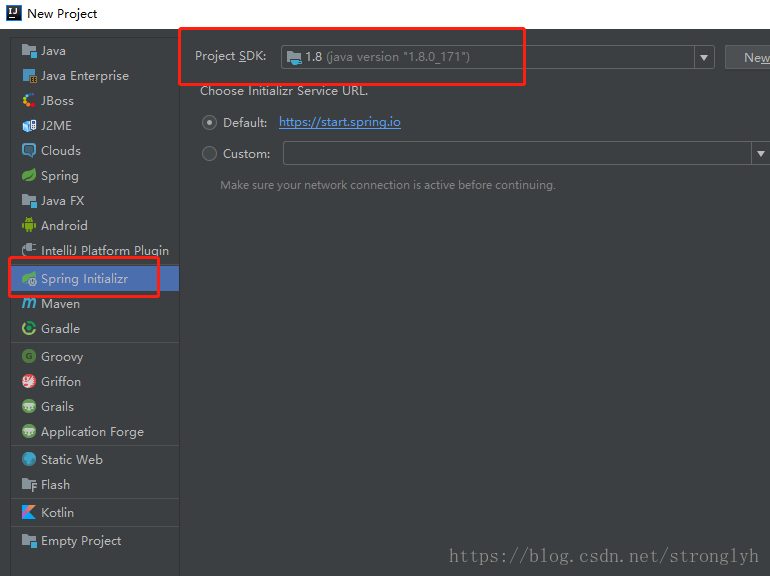
Task: Click the Project SDK 1.8 combo box
Action: click(497, 57)
